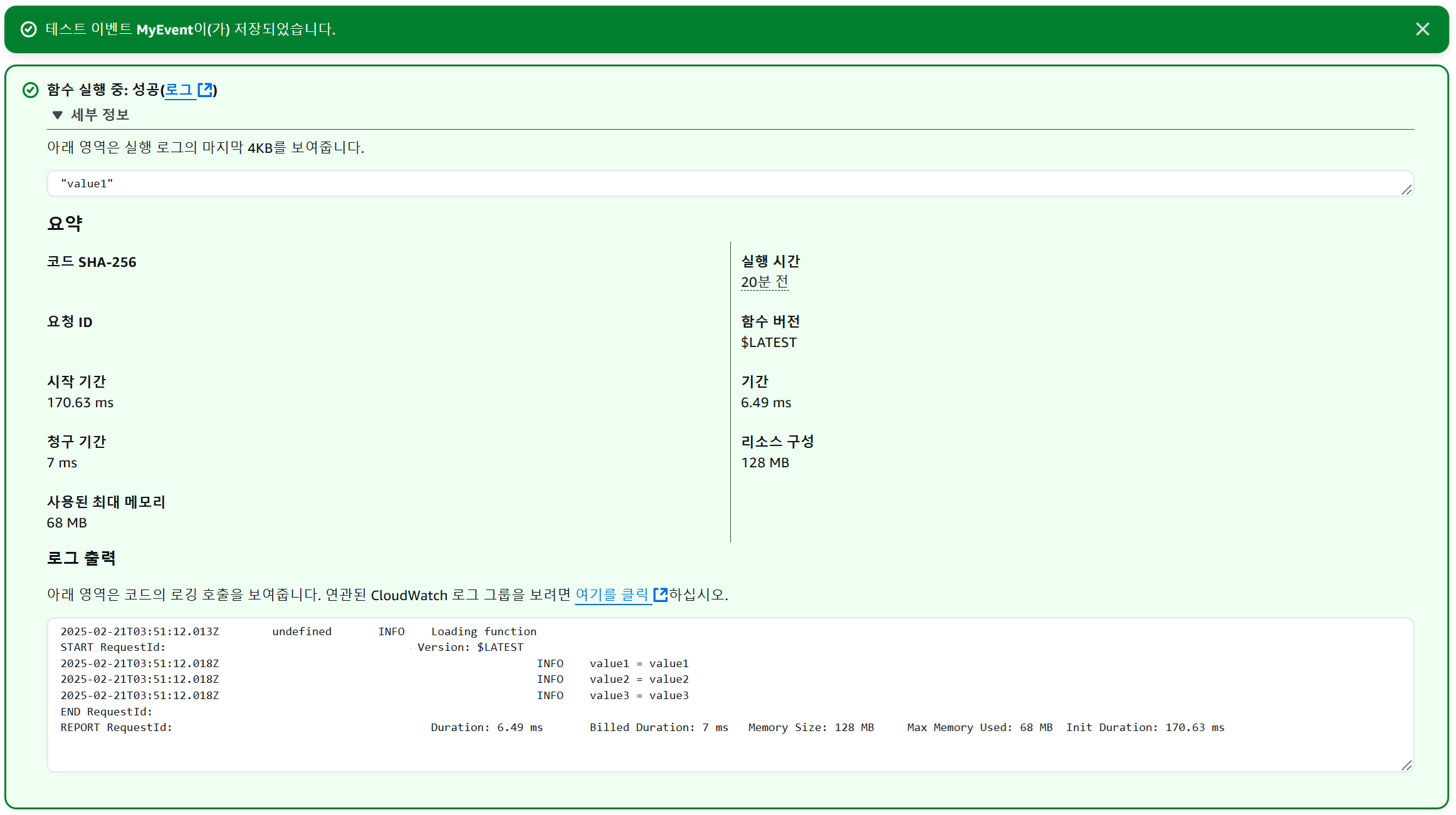Click the 요약 section heading
The width and height of the screenshot is (1456, 815).
[x=65, y=224]
